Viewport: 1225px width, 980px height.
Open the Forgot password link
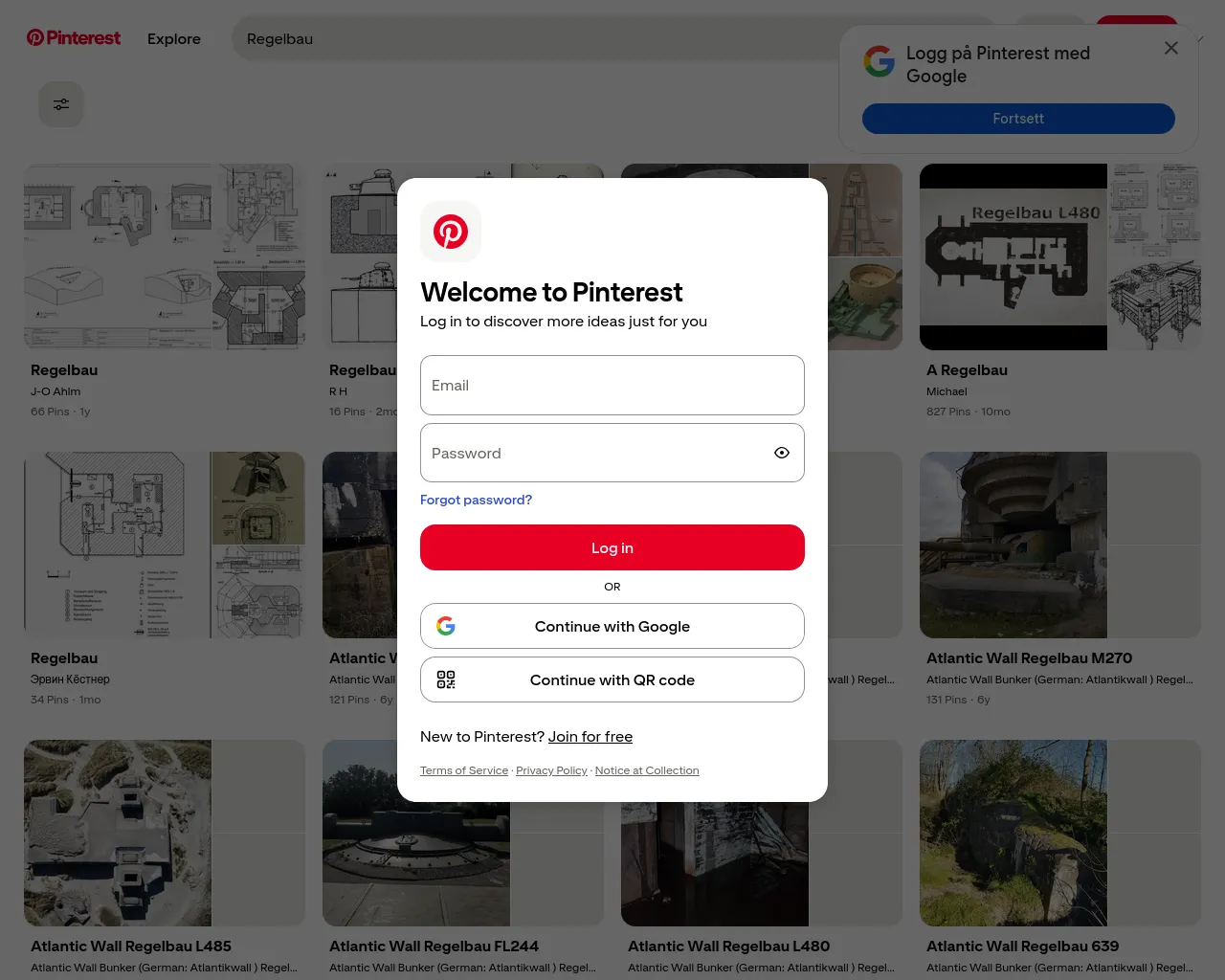tap(476, 500)
